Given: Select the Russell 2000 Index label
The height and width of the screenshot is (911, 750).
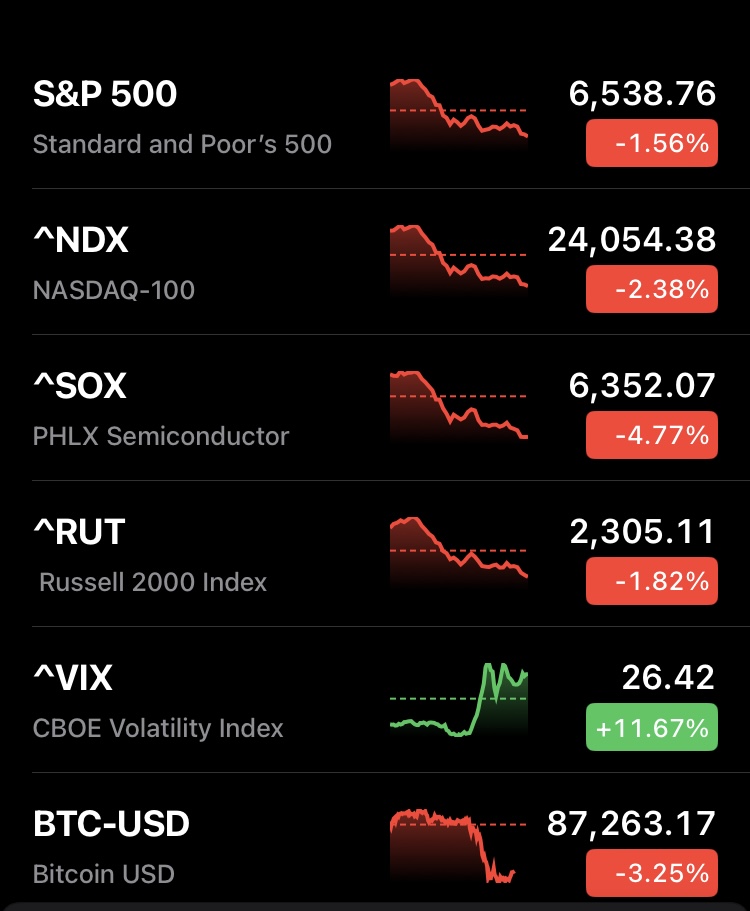Looking at the screenshot, I should tap(153, 582).
